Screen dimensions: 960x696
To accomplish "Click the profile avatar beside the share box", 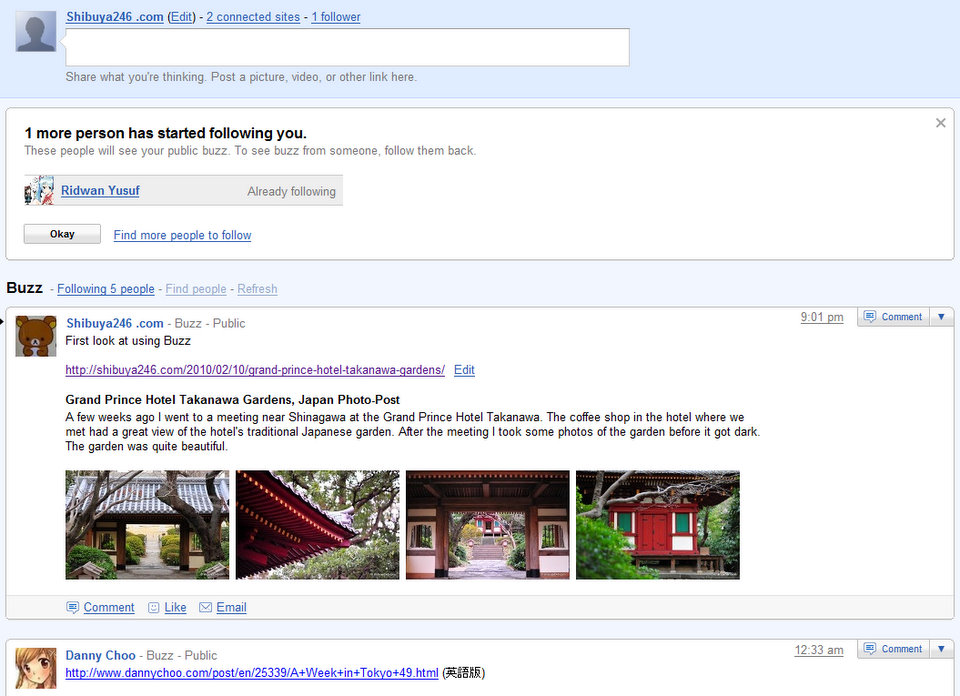I will pos(36,31).
